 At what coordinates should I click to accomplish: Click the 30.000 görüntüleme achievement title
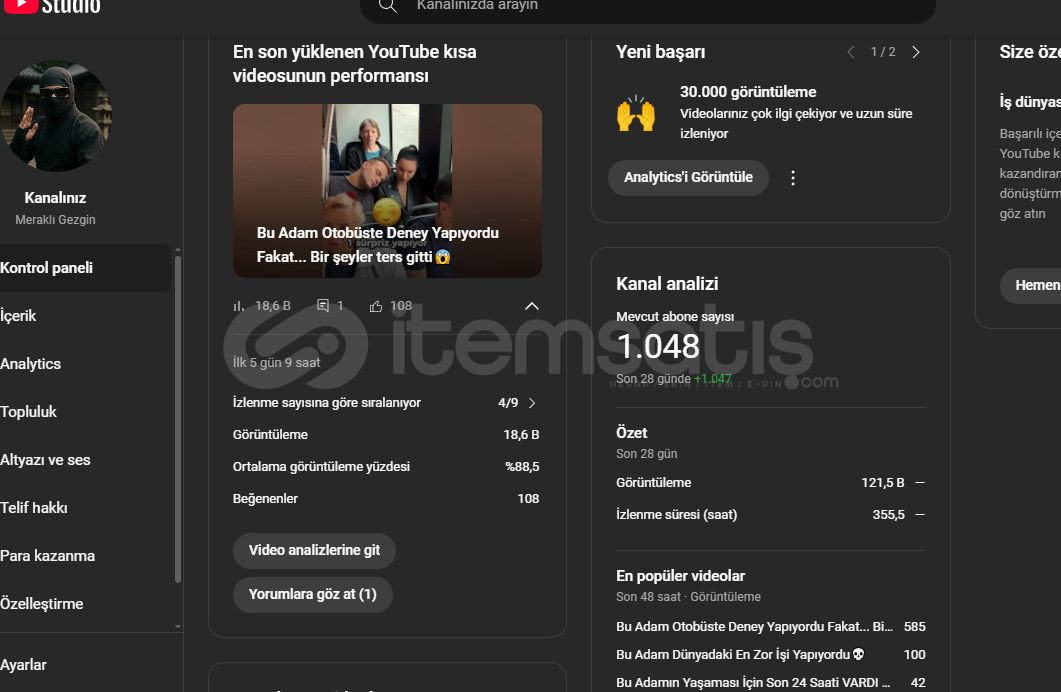click(748, 92)
